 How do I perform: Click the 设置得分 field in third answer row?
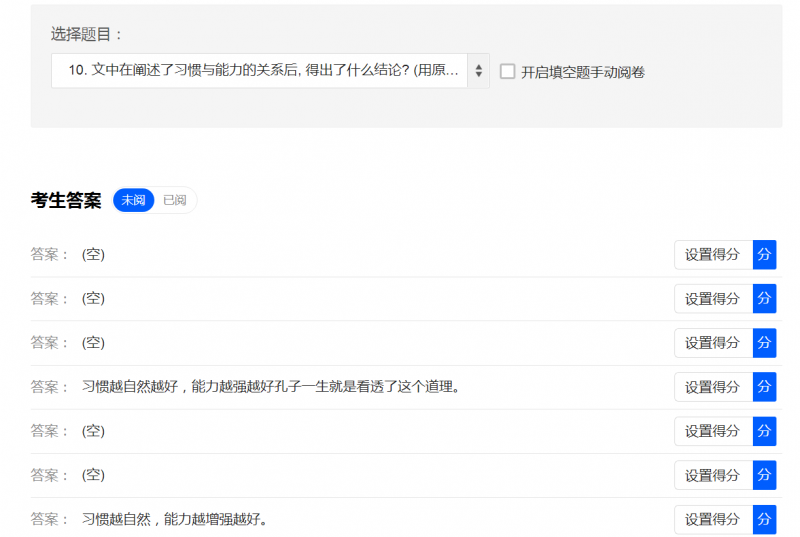click(x=713, y=343)
